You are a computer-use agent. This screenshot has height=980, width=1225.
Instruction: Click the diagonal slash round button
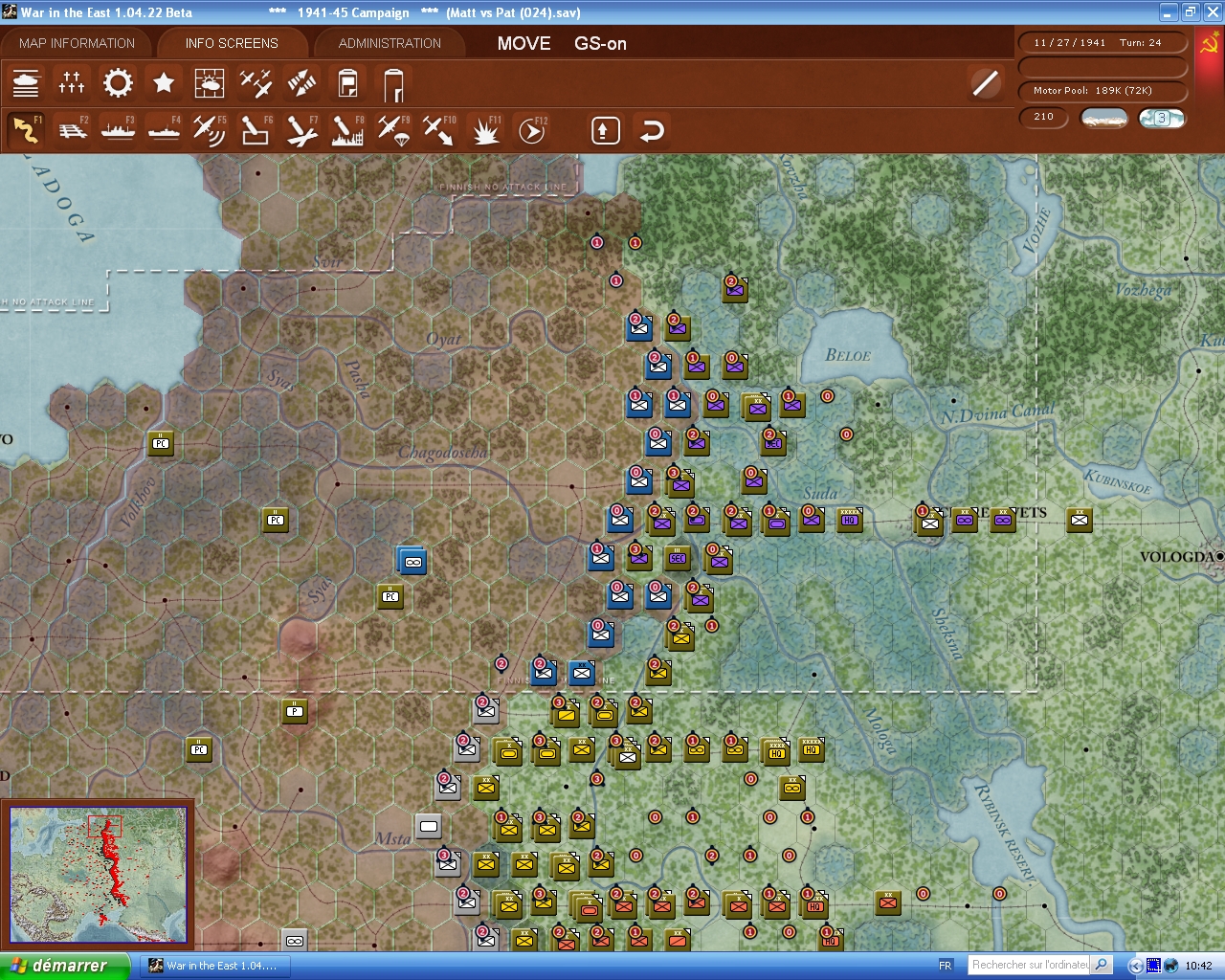point(985,83)
